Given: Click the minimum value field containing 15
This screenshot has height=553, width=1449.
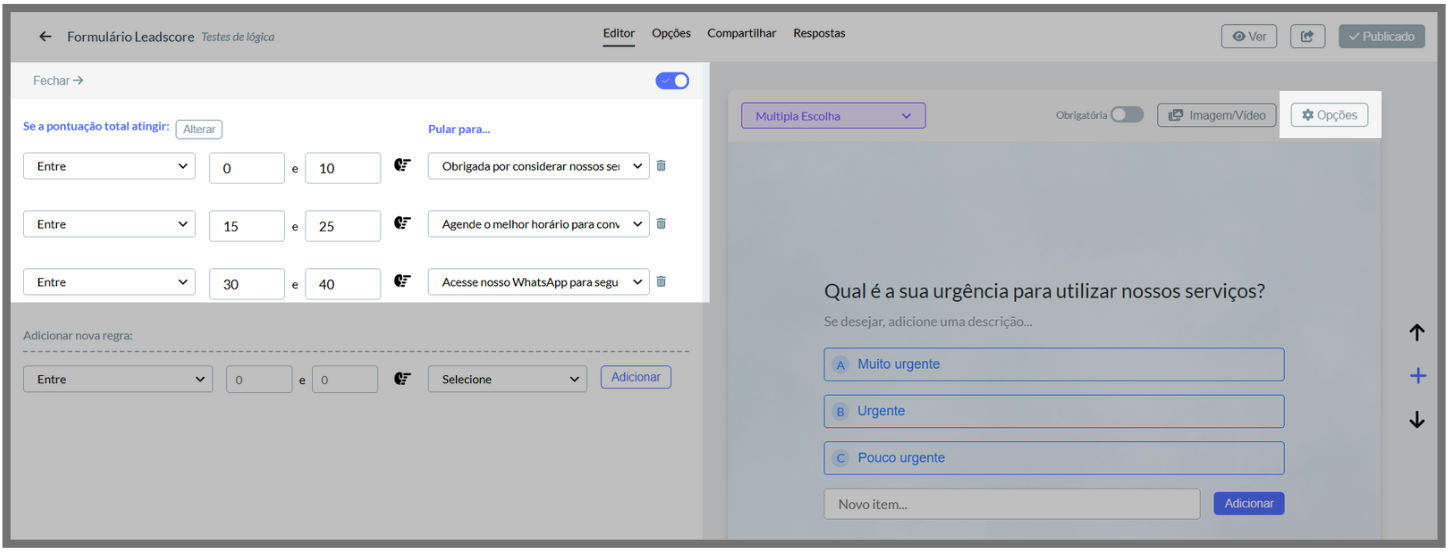Looking at the screenshot, I should tap(247, 226).
